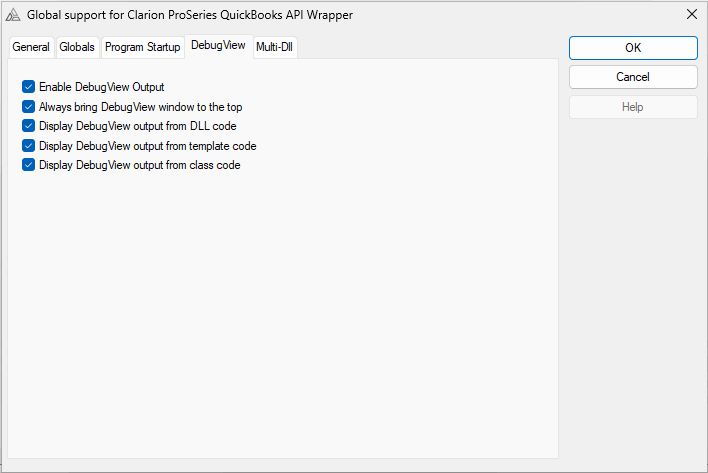Image resolution: width=708 pixels, height=473 pixels.
Task: Switch to the General tab
Action: (31, 47)
